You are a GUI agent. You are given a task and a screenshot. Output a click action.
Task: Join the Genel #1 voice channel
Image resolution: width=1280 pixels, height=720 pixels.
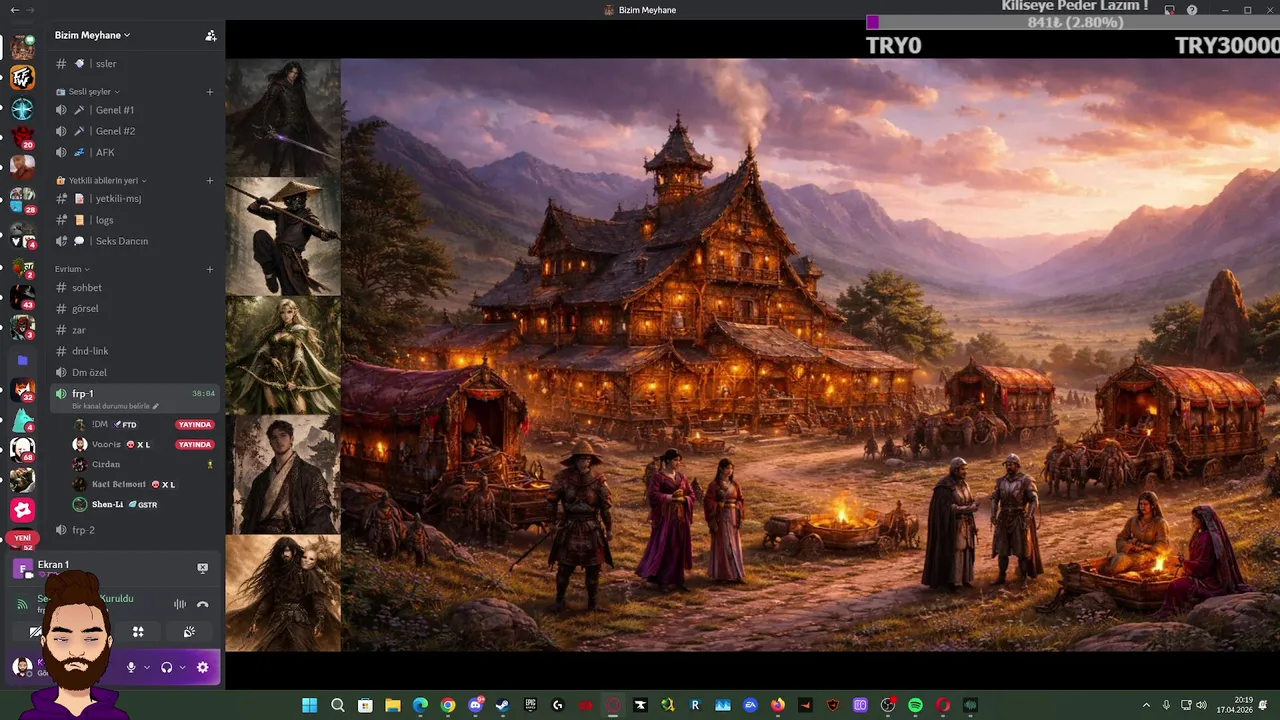point(135,110)
